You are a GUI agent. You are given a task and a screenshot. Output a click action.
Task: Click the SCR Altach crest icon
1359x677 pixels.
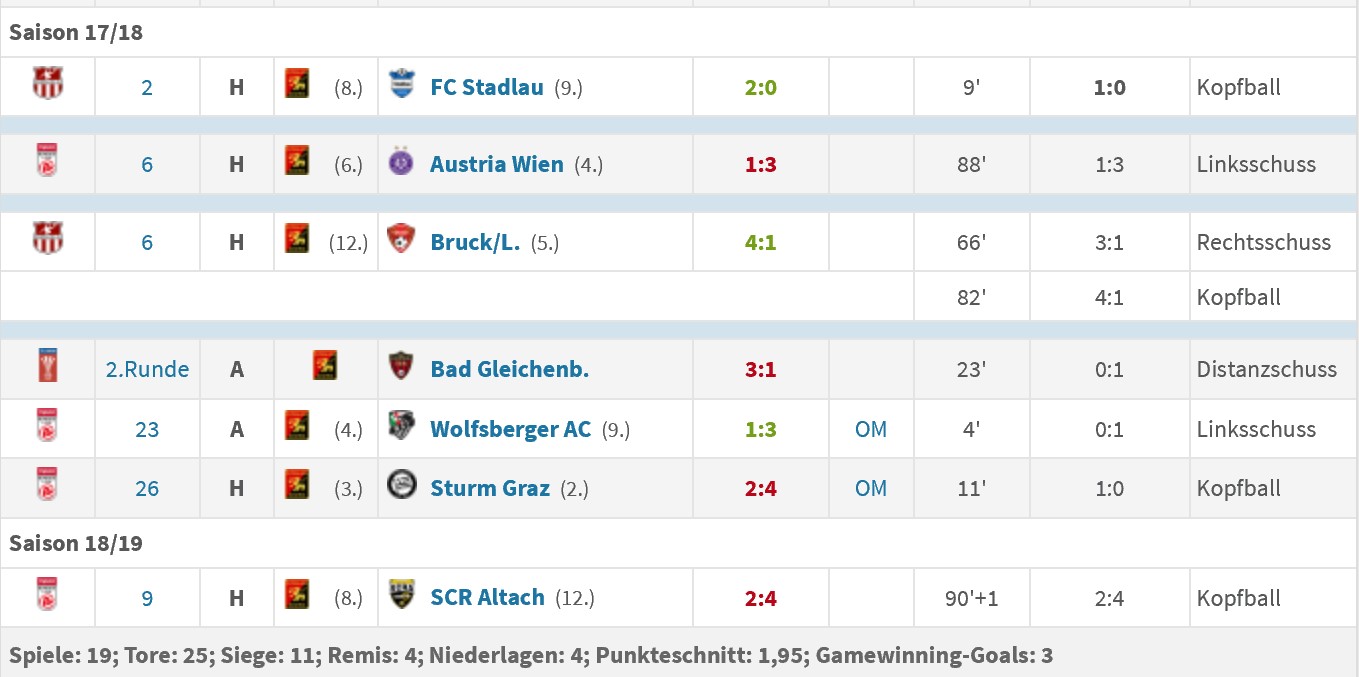pyautogui.click(x=402, y=596)
